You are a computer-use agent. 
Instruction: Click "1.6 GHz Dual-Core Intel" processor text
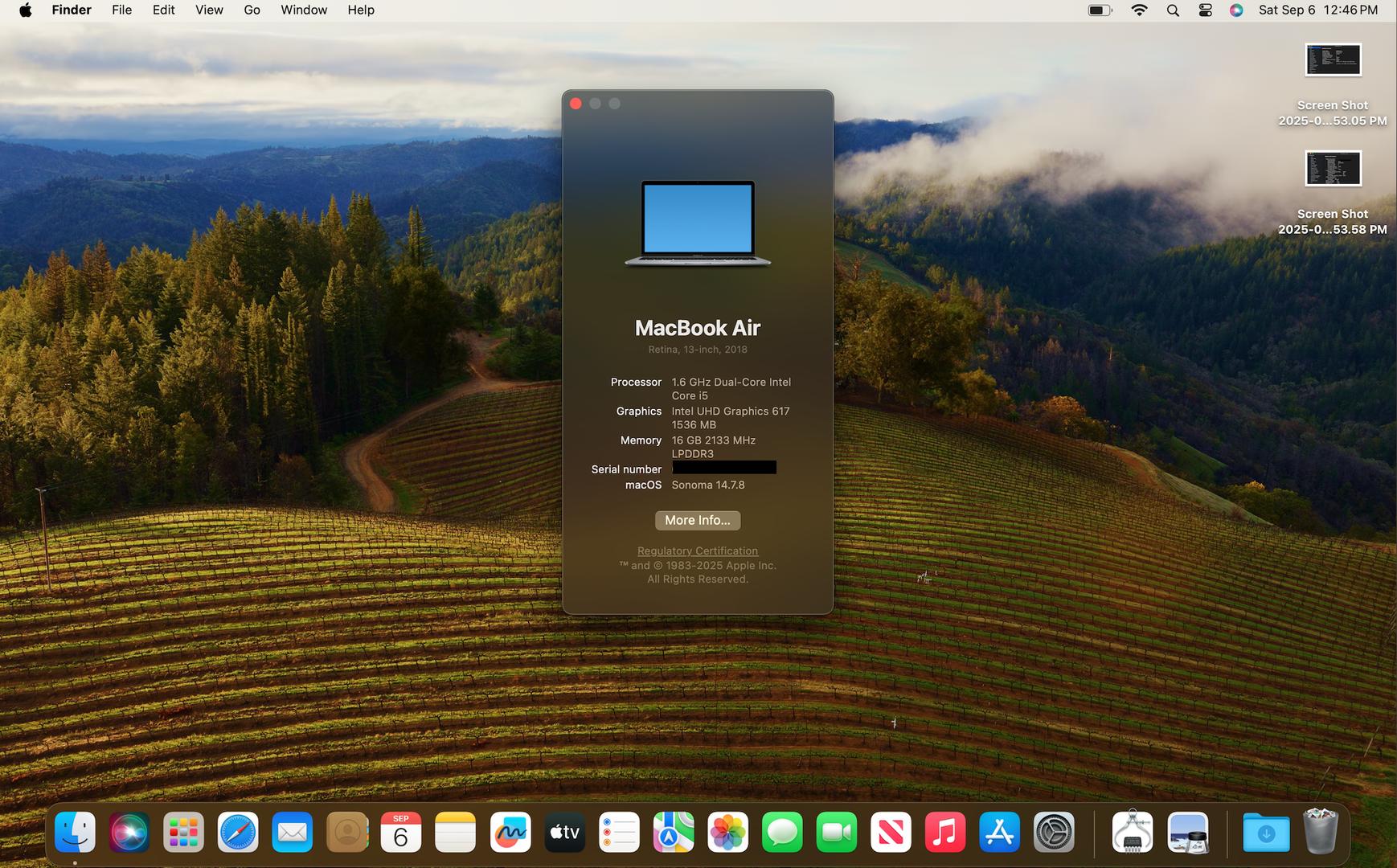coord(731,382)
